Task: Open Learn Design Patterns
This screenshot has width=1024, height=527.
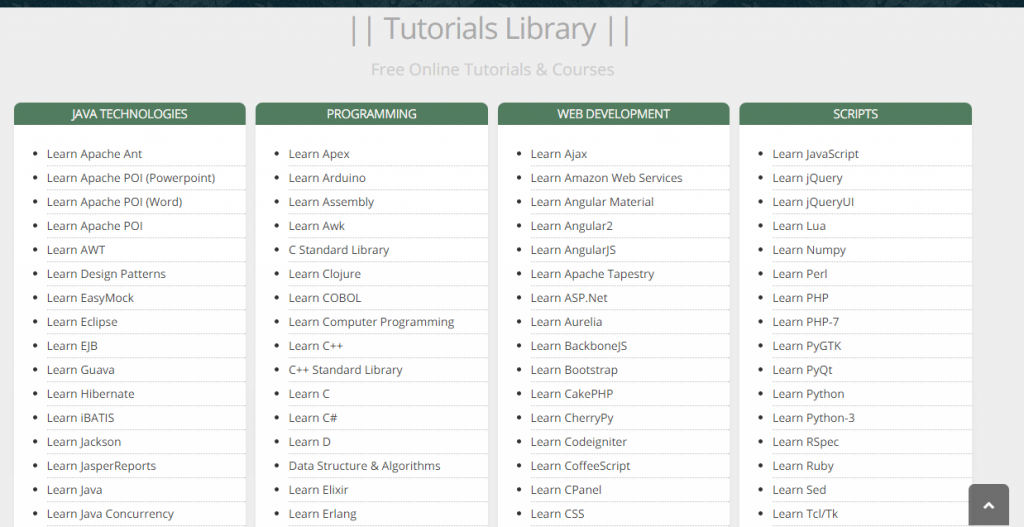Action: click(106, 274)
